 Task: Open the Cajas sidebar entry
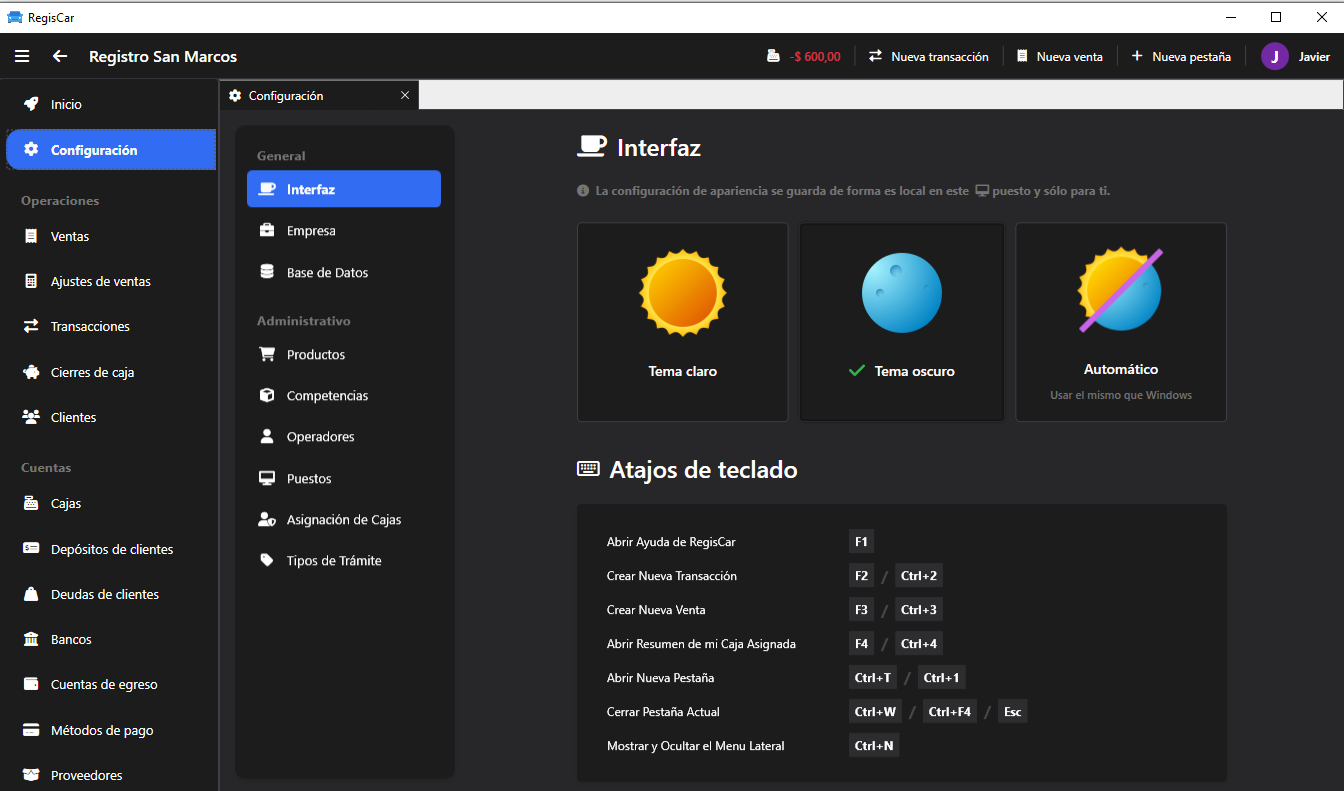[x=110, y=504]
